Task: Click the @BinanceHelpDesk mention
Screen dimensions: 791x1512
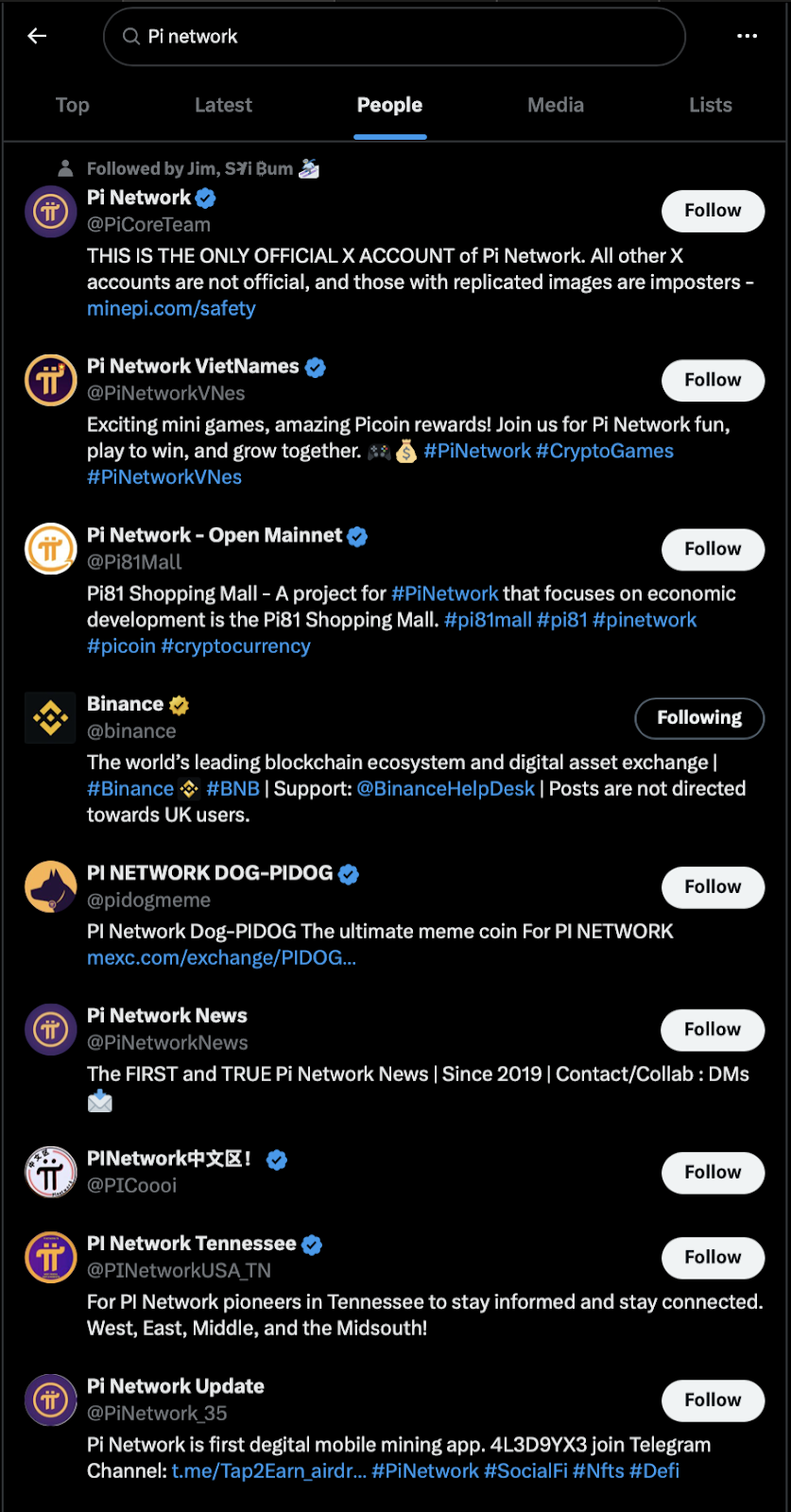Action: [x=444, y=788]
